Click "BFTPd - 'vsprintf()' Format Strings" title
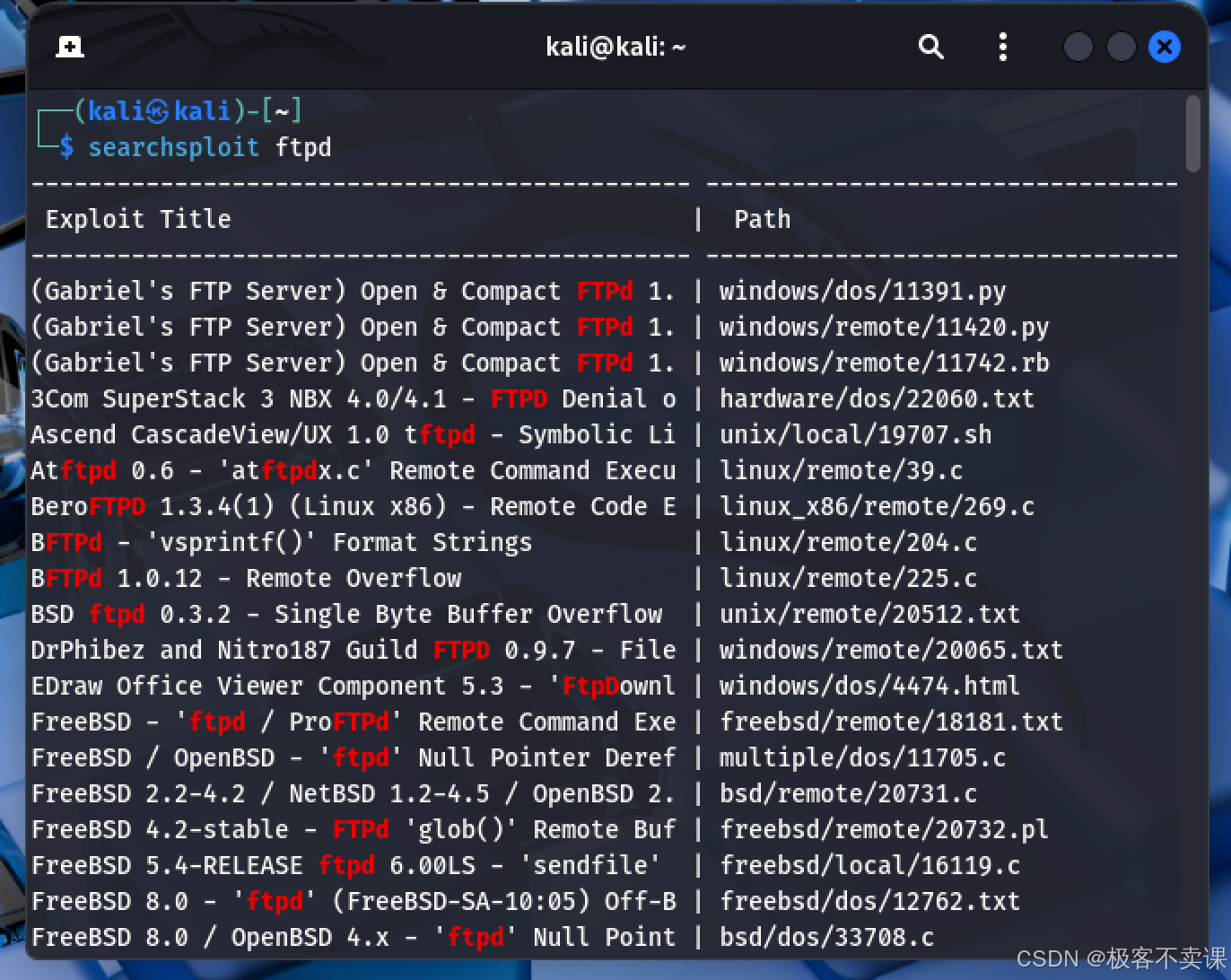Viewport: 1231px width, 980px height. [x=282, y=542]
